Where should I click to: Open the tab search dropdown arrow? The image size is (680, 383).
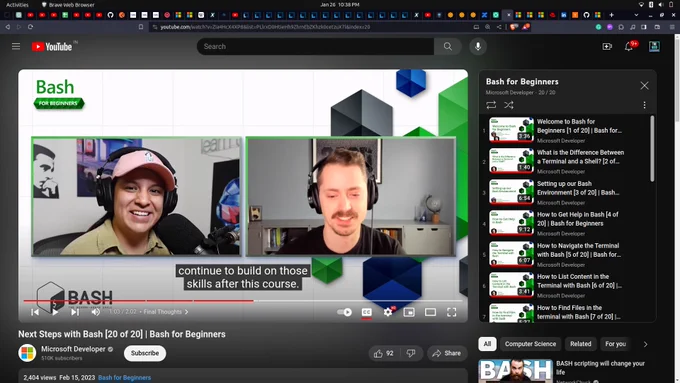point(636,15)
